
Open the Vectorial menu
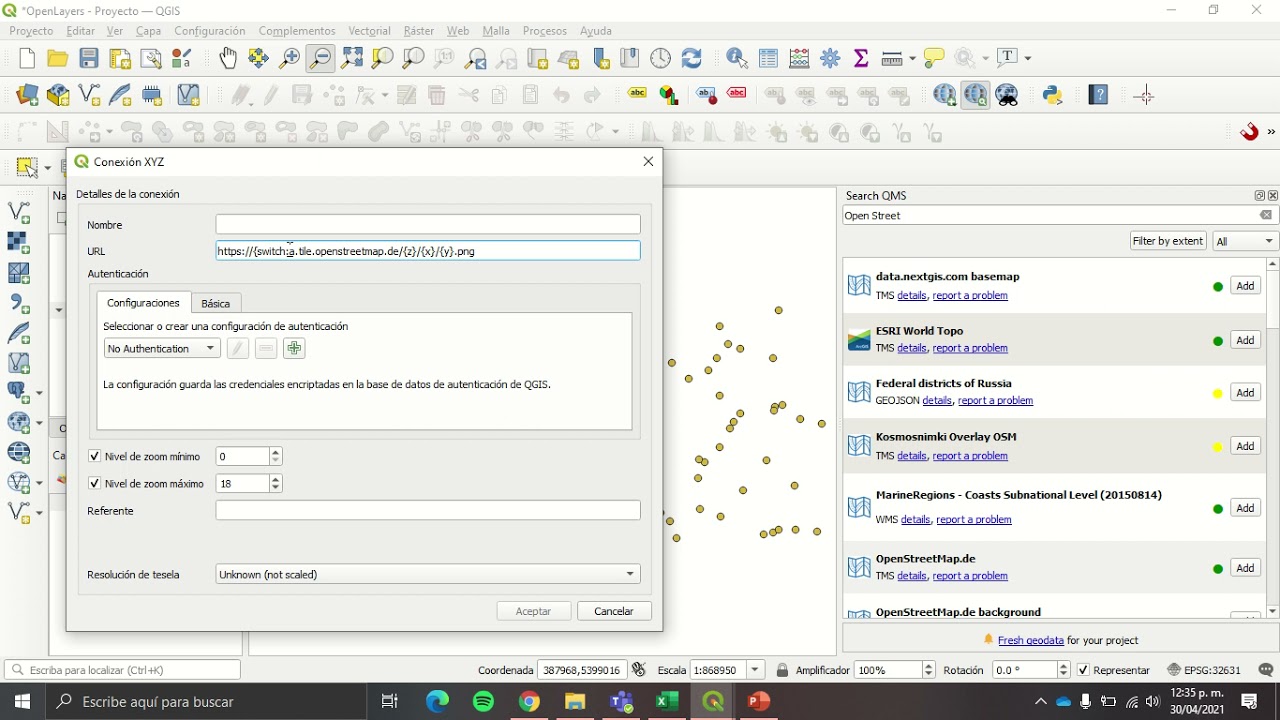(370, 31)
